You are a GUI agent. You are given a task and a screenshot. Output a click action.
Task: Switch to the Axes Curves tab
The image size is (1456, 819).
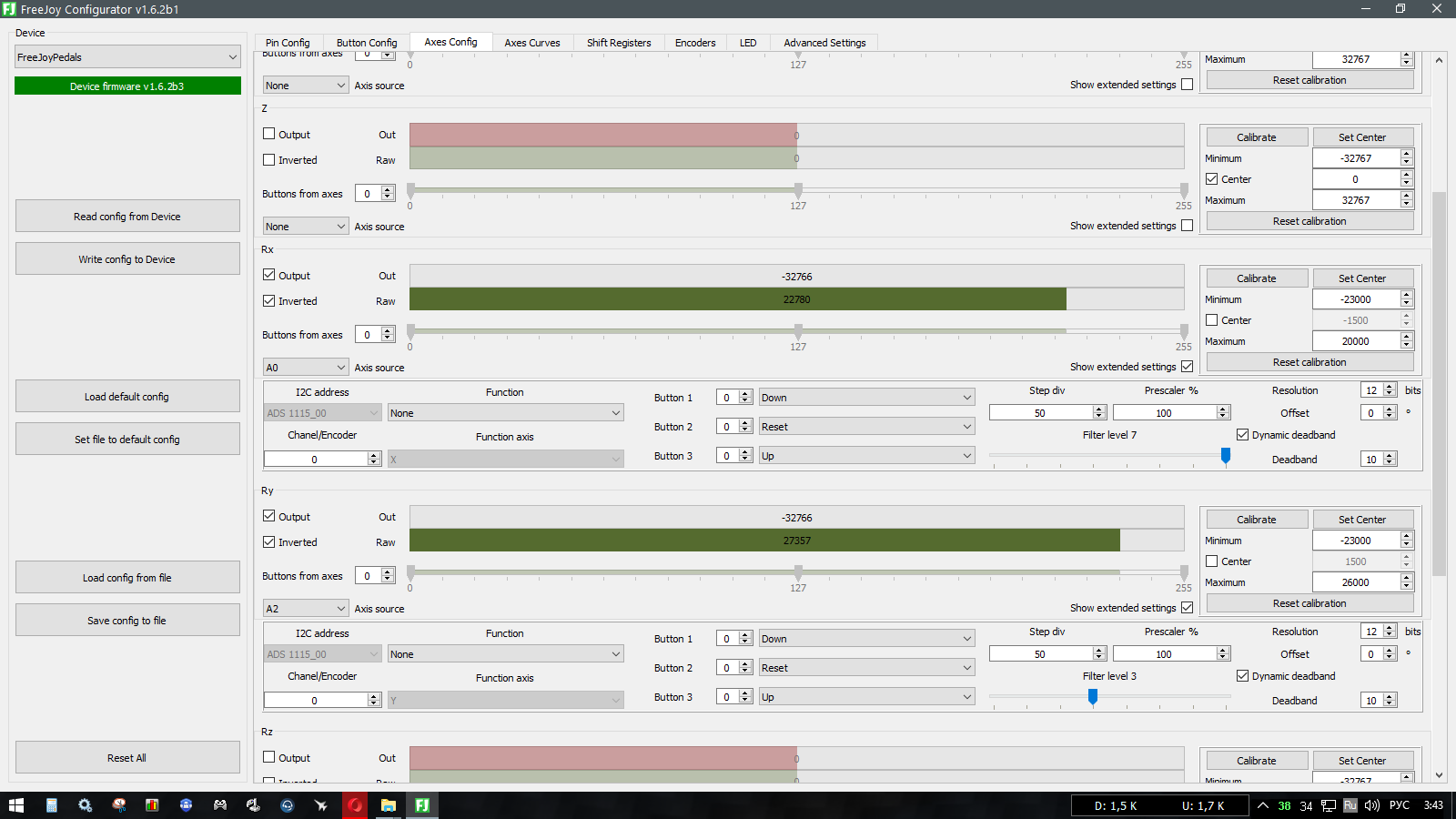click(531, 43)
